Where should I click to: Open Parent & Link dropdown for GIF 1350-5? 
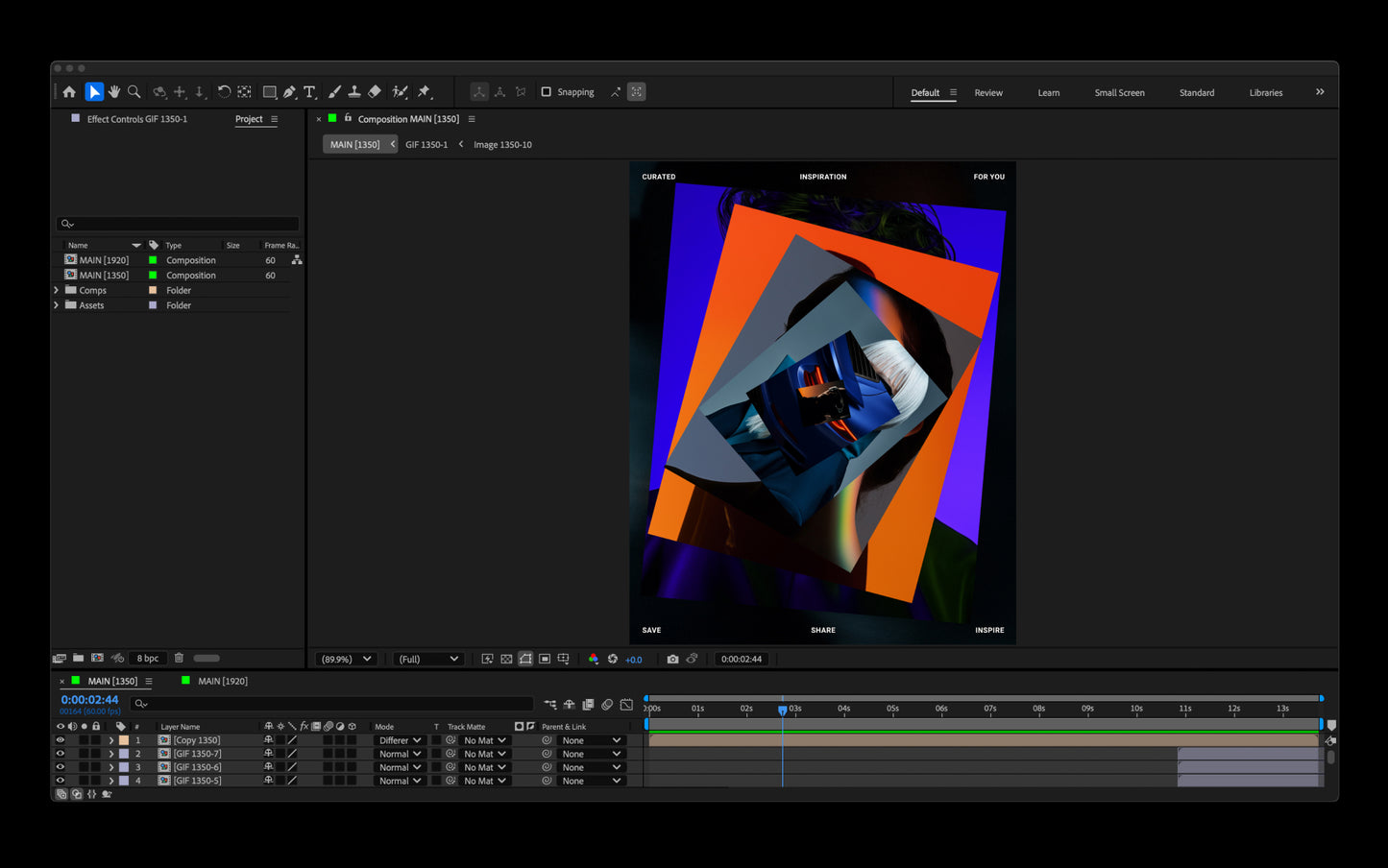pyautogui.click(x=591, y=781)
